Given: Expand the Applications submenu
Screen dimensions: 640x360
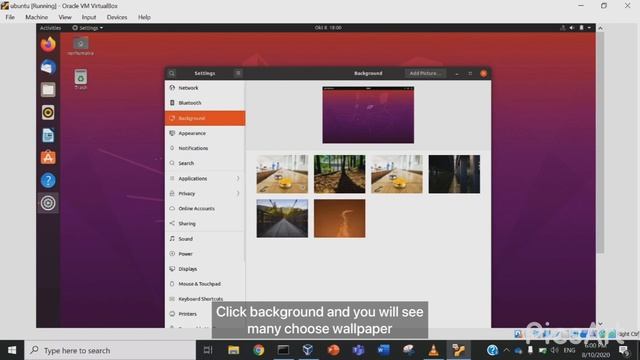Looking at the screenshot, I should pos(205,178).
